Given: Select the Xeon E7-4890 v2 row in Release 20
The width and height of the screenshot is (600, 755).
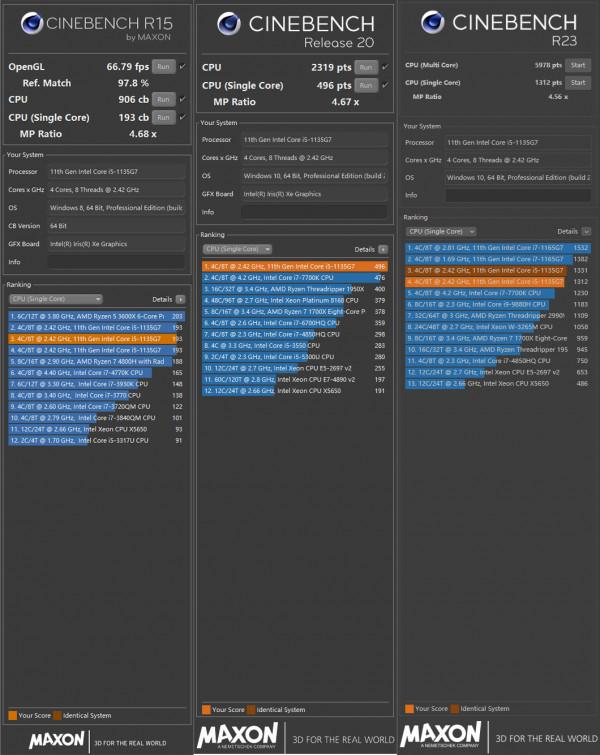Looking at the screenshot, I should (295, 379).
